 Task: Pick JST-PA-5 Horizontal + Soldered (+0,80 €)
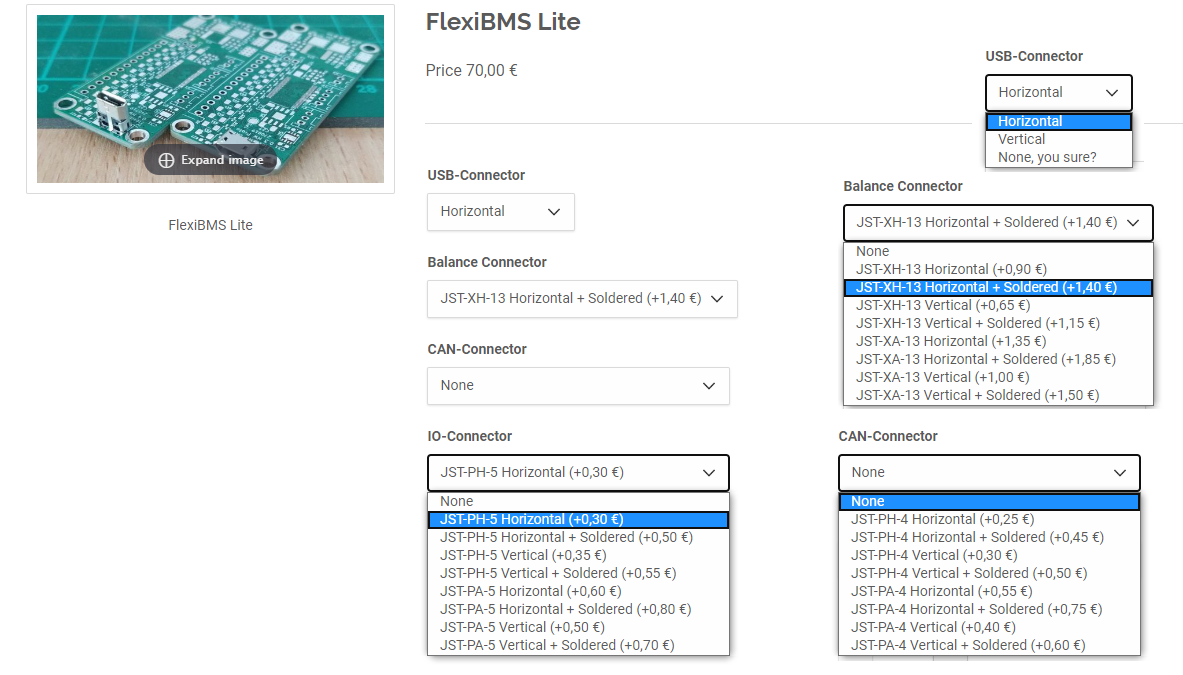(x=565, y=610)
